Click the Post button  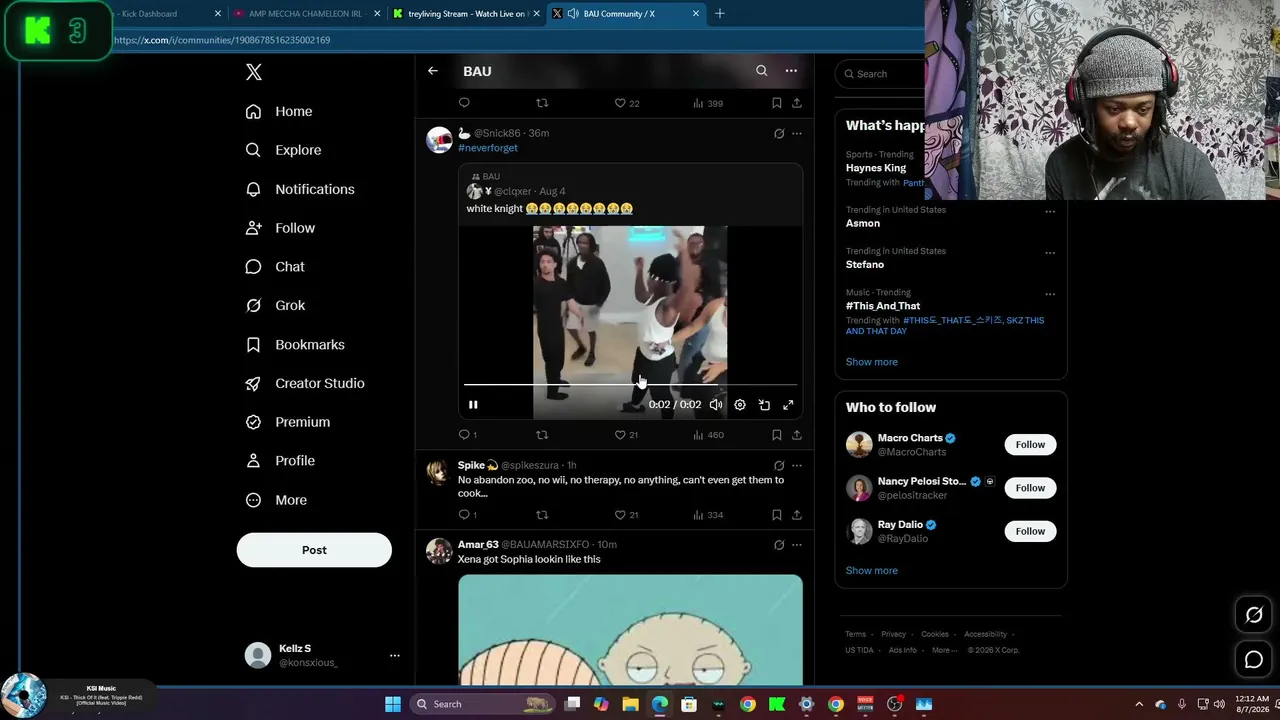point(314,550)
